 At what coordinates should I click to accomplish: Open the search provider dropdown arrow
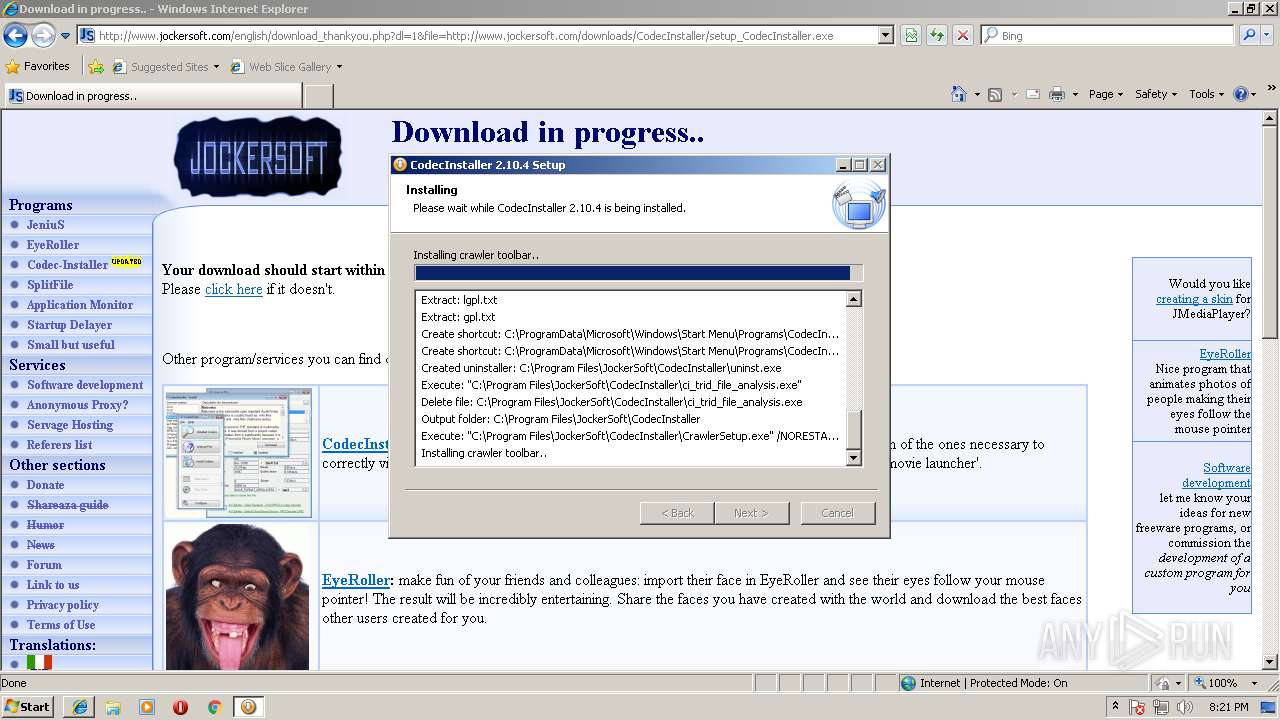(1267, 36)
